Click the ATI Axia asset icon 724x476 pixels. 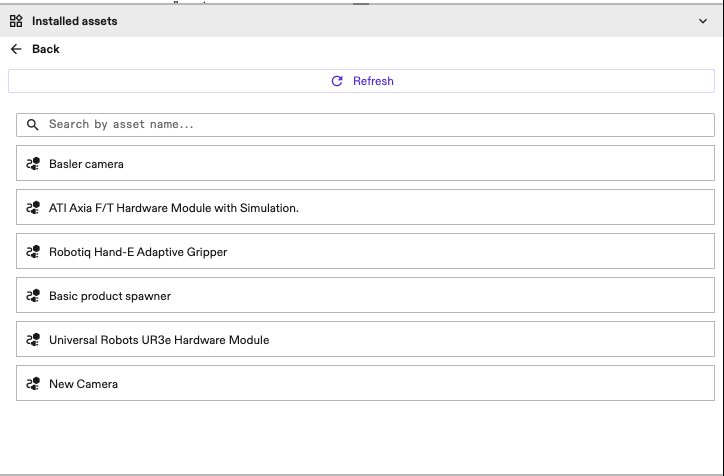pos(33,208)
